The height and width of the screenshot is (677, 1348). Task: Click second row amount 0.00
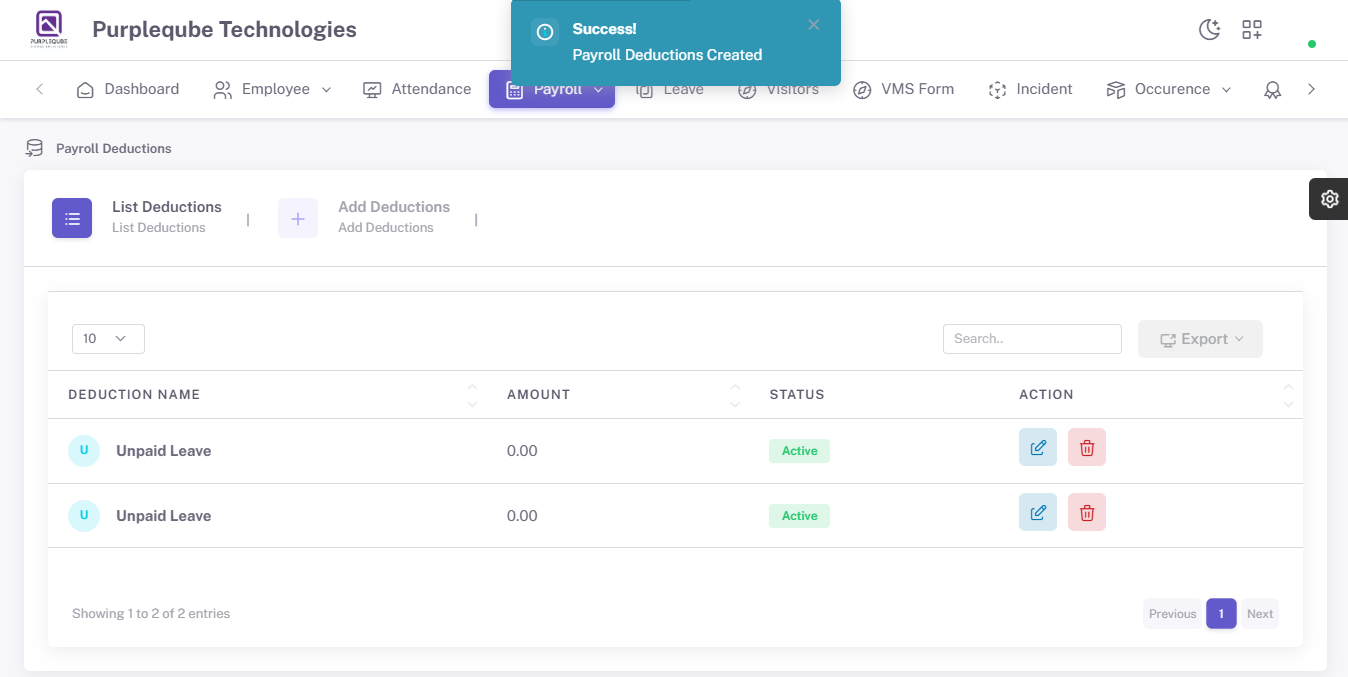(522, 516)
